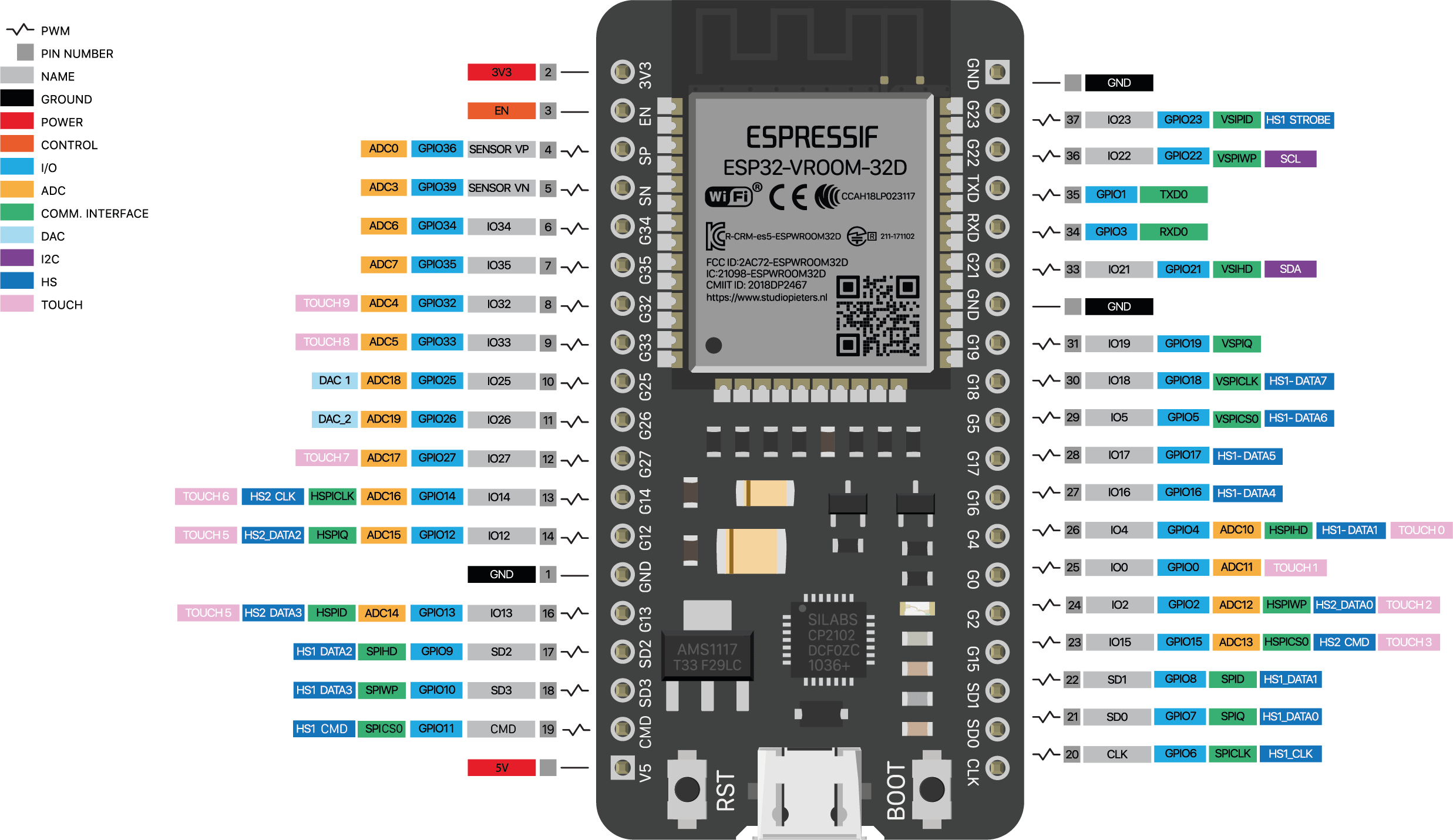Viewport: 1453px width, 840px height.
Task: Click the PWM wave next to pin number 37
Action: [x=1046, y=120]
